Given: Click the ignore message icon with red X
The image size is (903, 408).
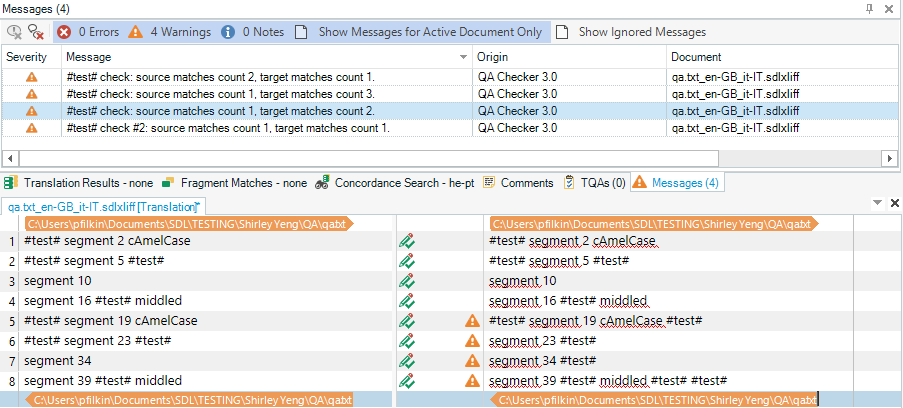Looking at the screenshot, I should point(36,32).
